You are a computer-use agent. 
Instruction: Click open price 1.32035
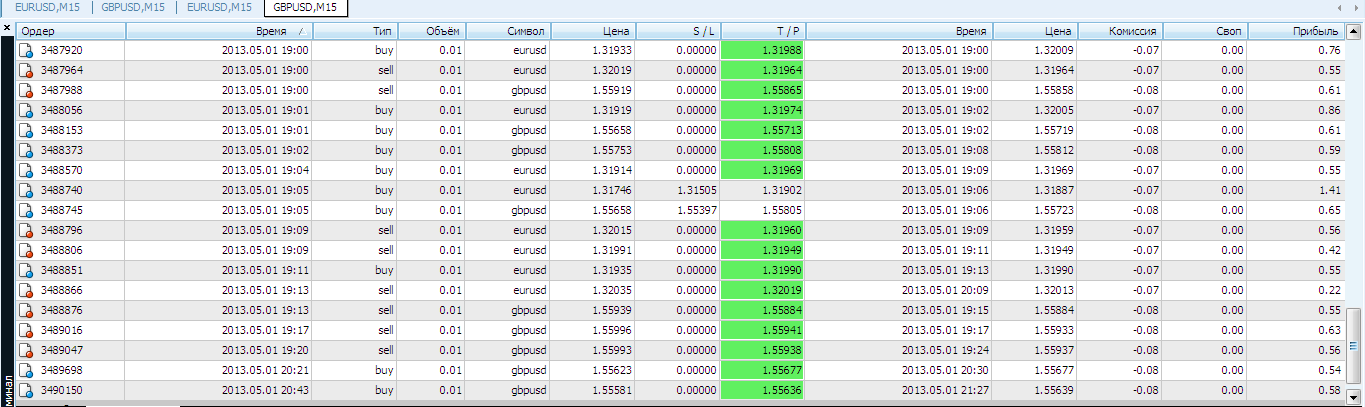click(611, 290)
